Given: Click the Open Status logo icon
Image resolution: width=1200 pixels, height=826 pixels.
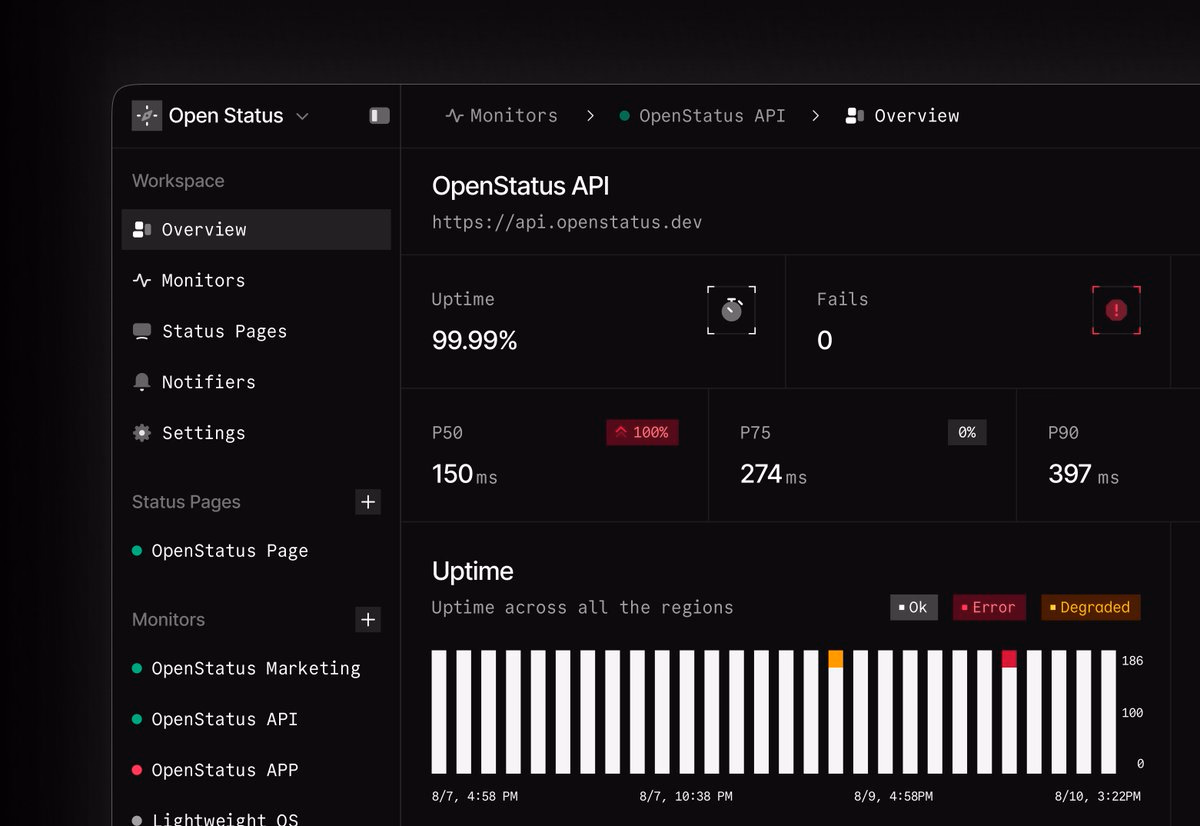Looking at the screenshot, I should point(146,116).
